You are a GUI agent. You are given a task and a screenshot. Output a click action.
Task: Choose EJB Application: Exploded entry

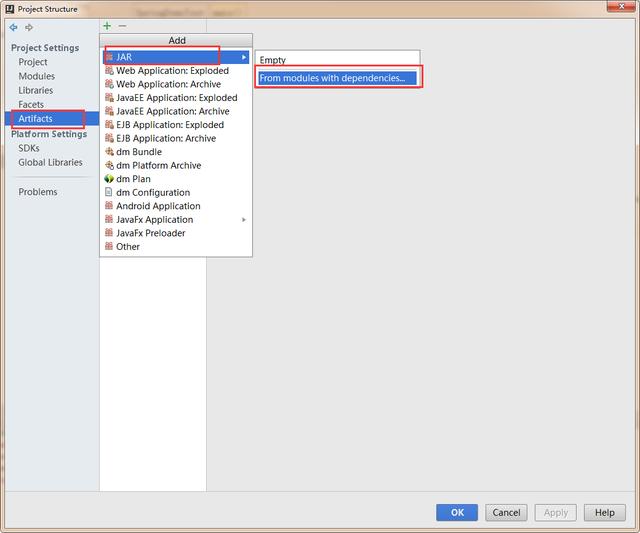tap(176, 124)
